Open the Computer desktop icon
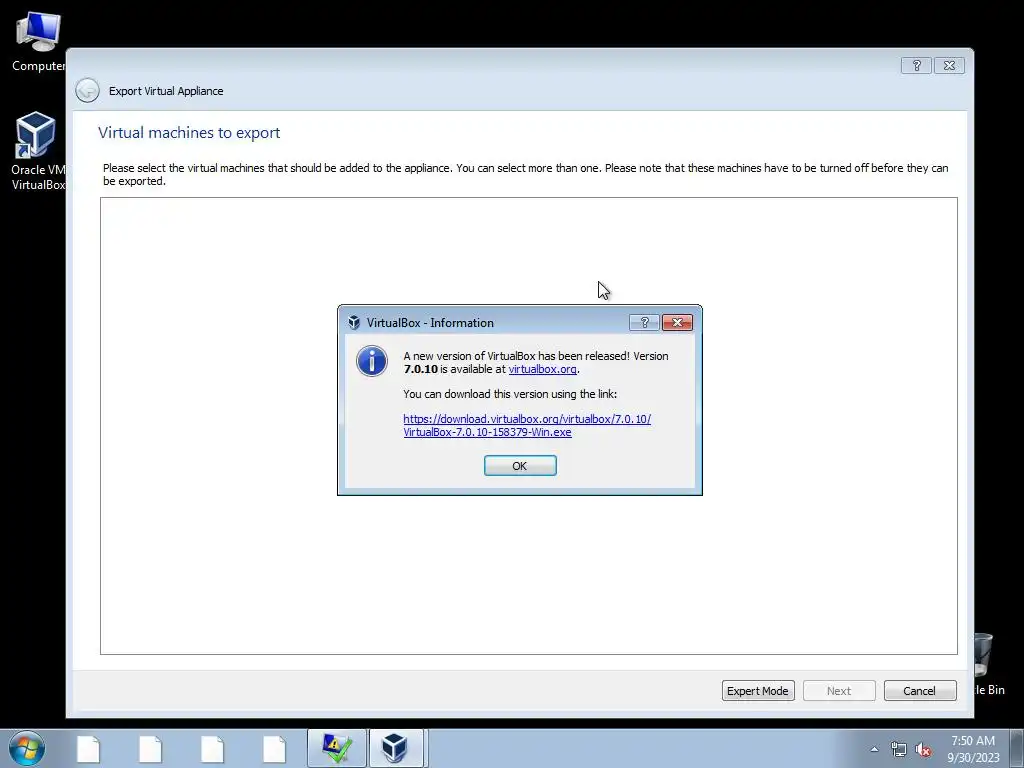 coord(38,42)
